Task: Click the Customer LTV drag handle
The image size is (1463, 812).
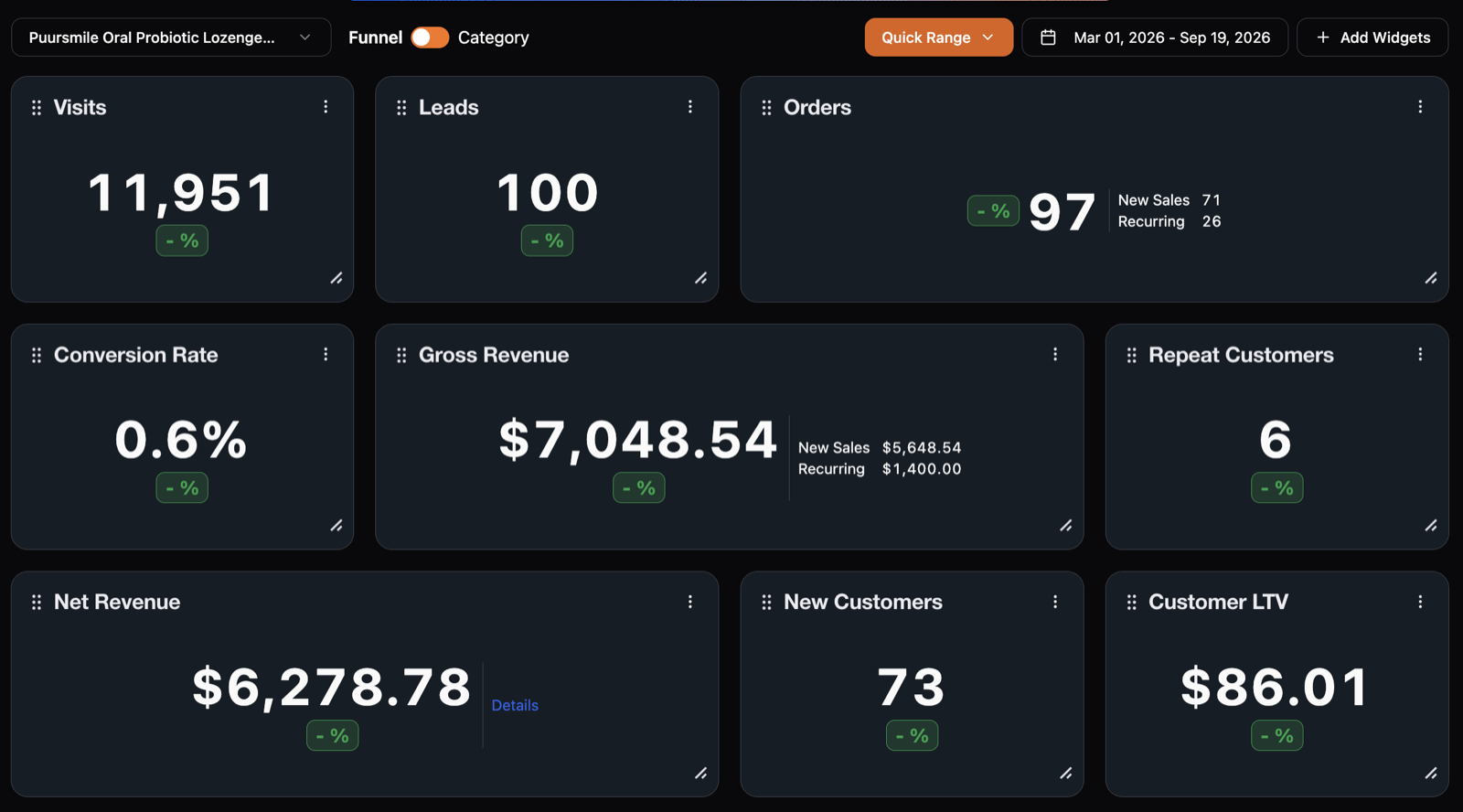Action: click(x=1131, y=602)
